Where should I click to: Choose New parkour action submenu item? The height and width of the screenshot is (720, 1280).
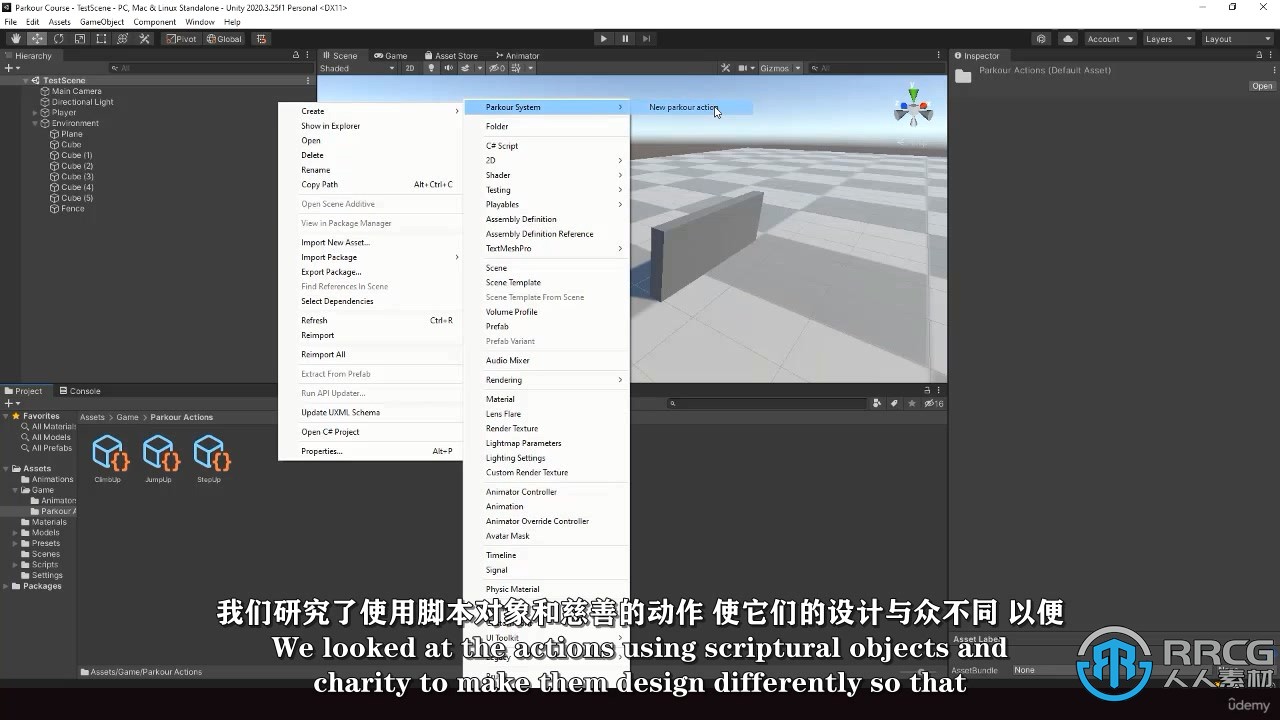[x=692, y=107]
